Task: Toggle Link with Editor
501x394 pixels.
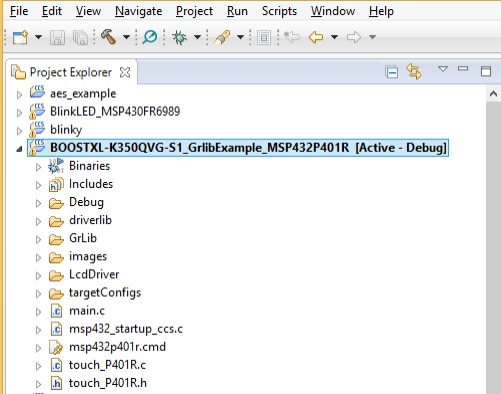Action: [x=414, y=71]
